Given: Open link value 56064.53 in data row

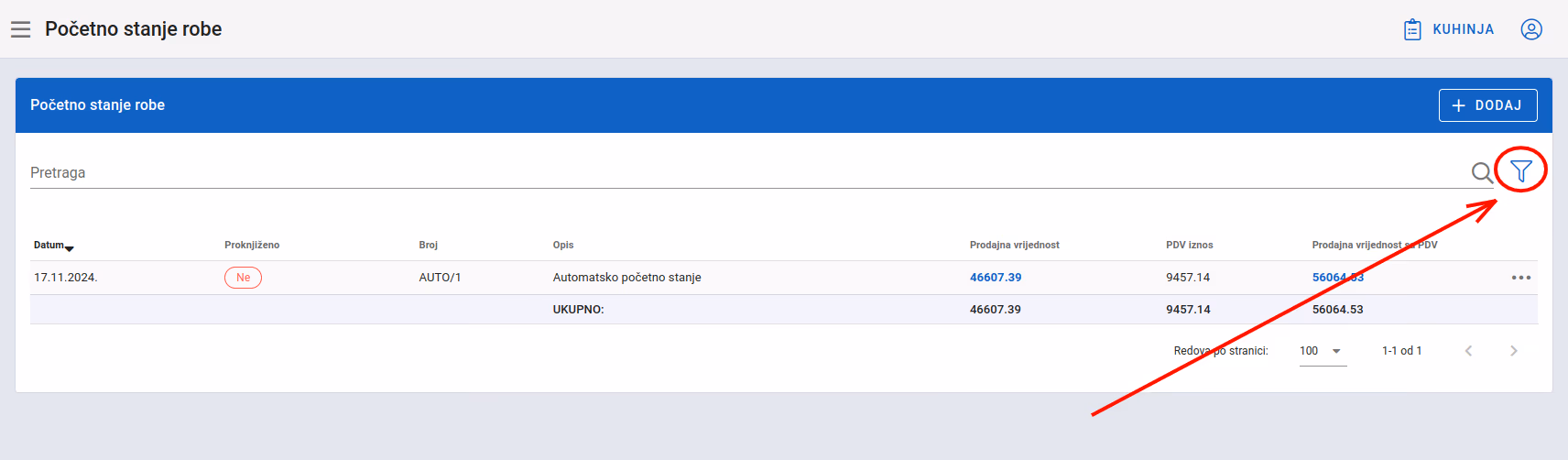Looking at the screenshot, I should (1338, 278).
